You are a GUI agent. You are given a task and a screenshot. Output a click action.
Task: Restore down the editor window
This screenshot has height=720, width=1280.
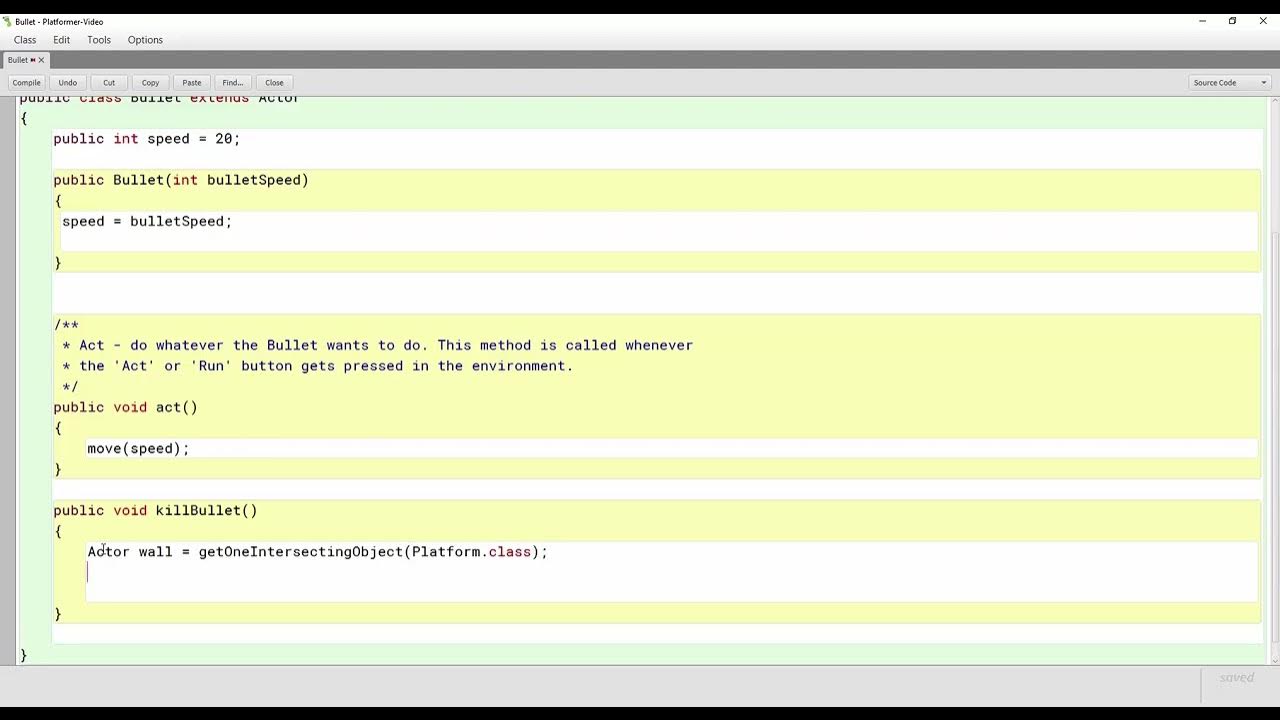(x=1232, y=21)
